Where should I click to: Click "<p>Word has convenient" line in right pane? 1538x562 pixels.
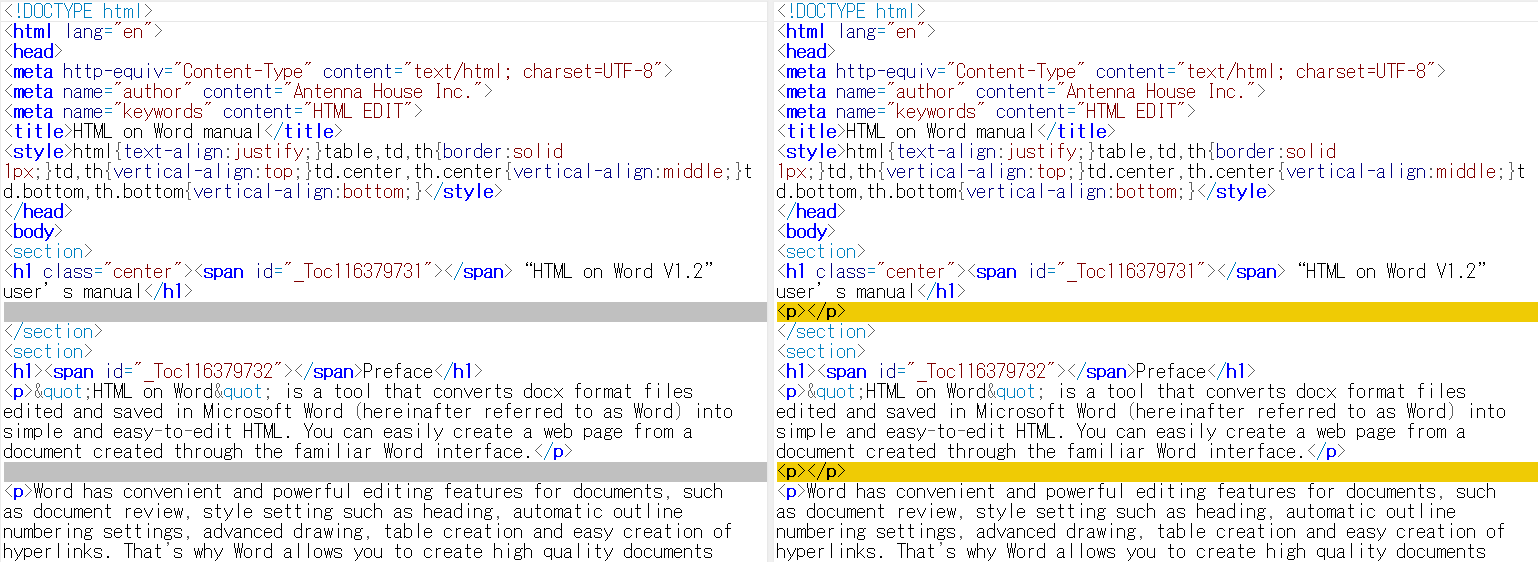1136,491
